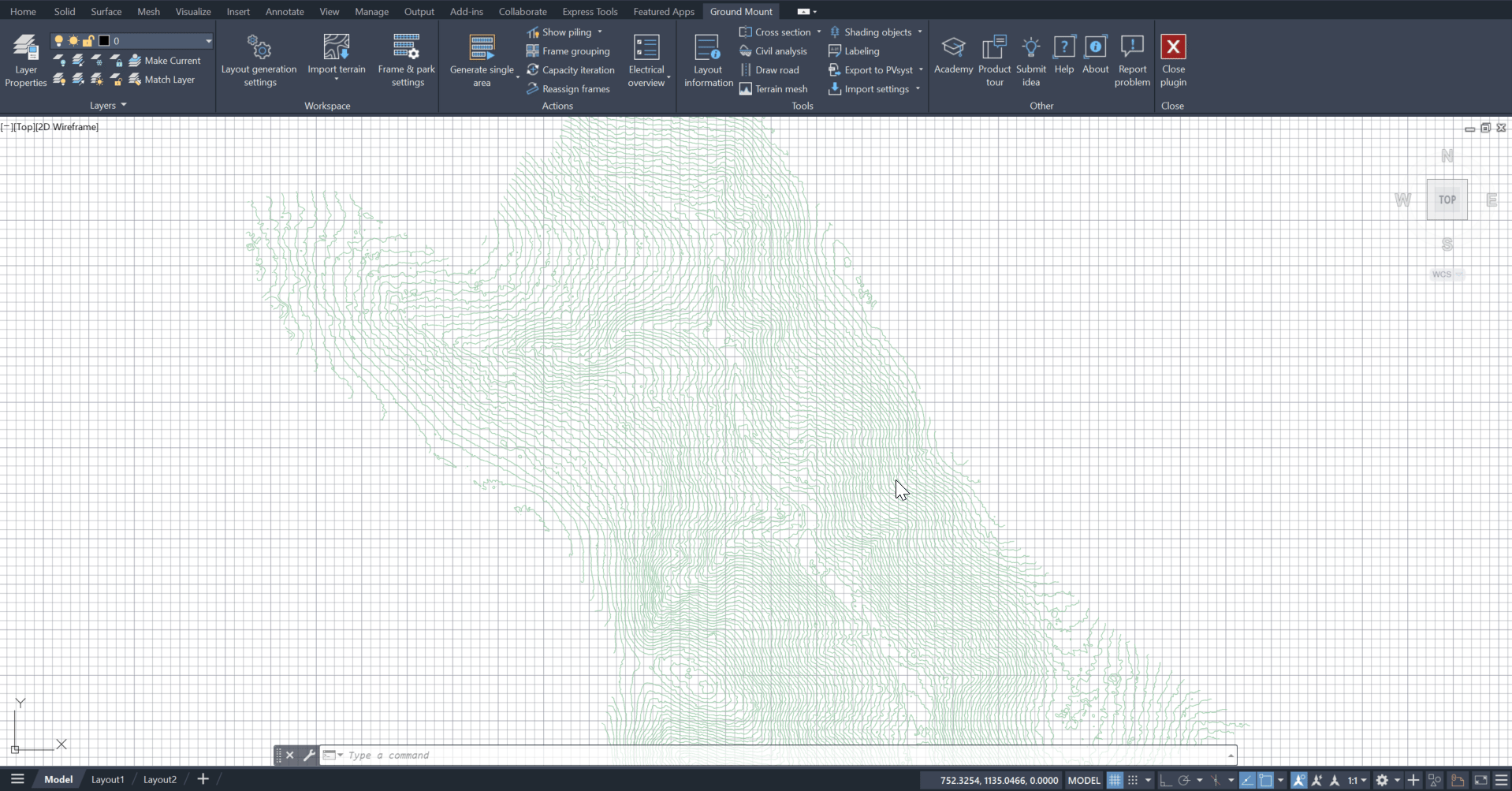Switch to the Home ribbon tab
This screenshot has width=1512, height=791.
(23, 11)
